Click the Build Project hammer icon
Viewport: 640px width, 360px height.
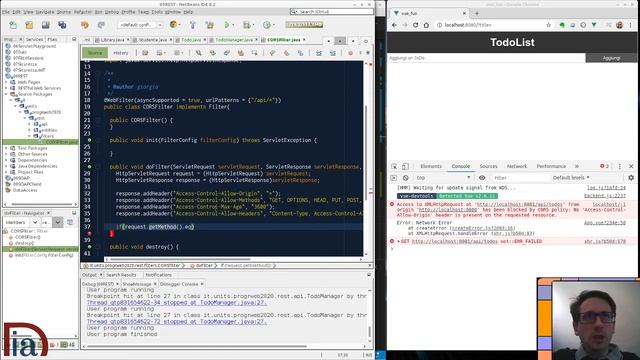point(193,25)
